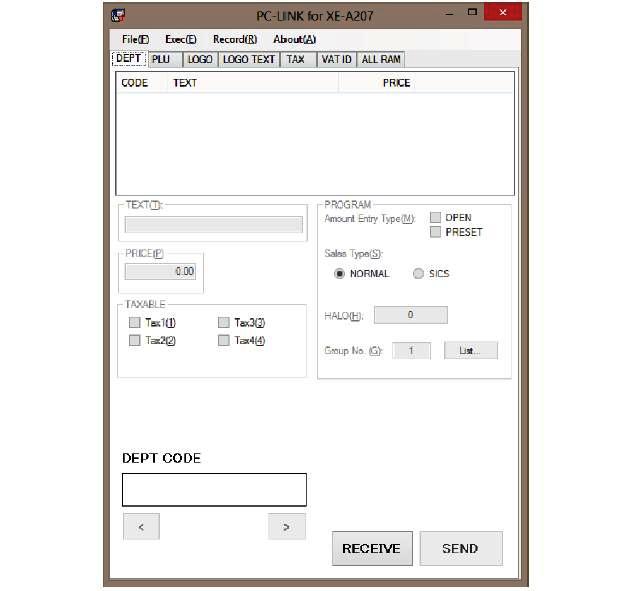Open the VAT ID tab
Screen dimensions: 640x591
click(x=335, y=59)
